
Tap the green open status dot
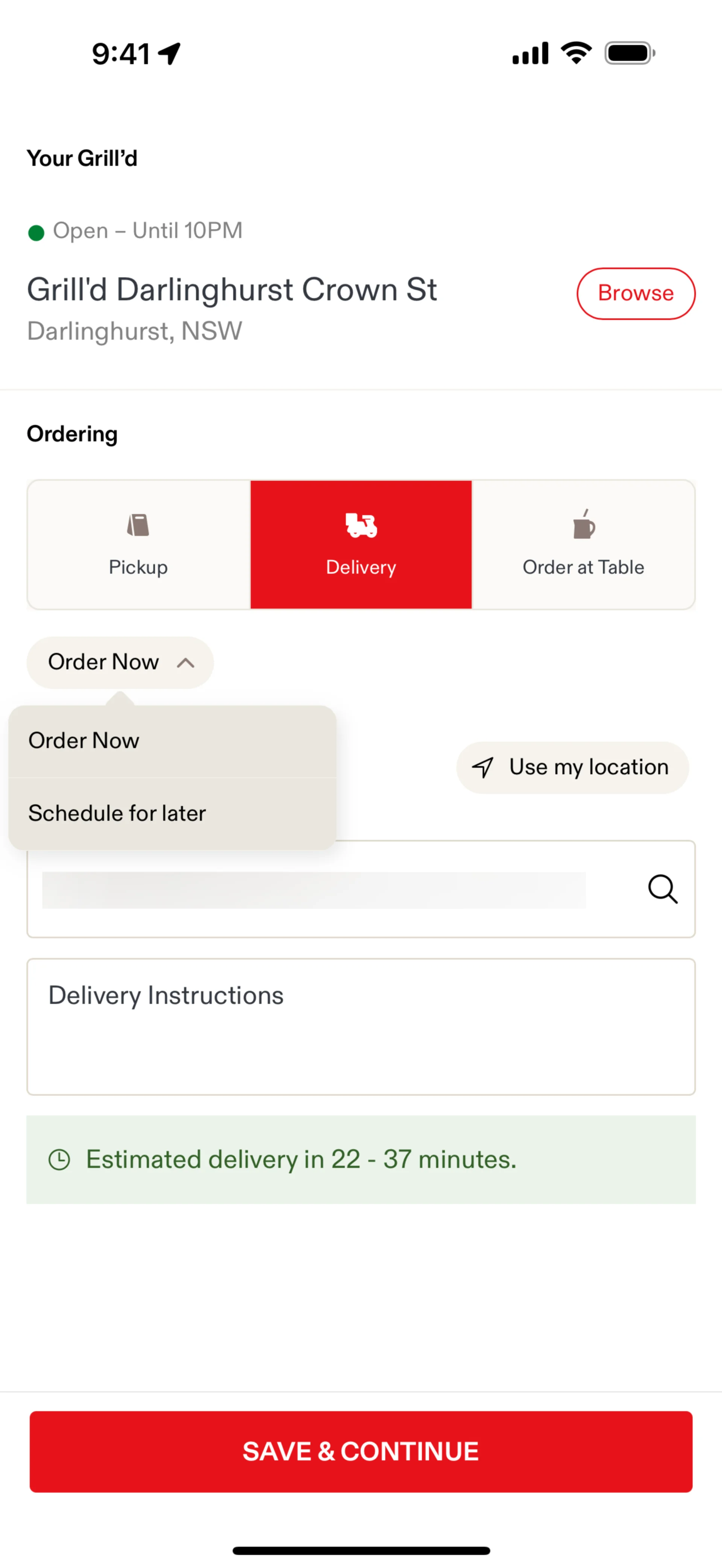point(36,233)
